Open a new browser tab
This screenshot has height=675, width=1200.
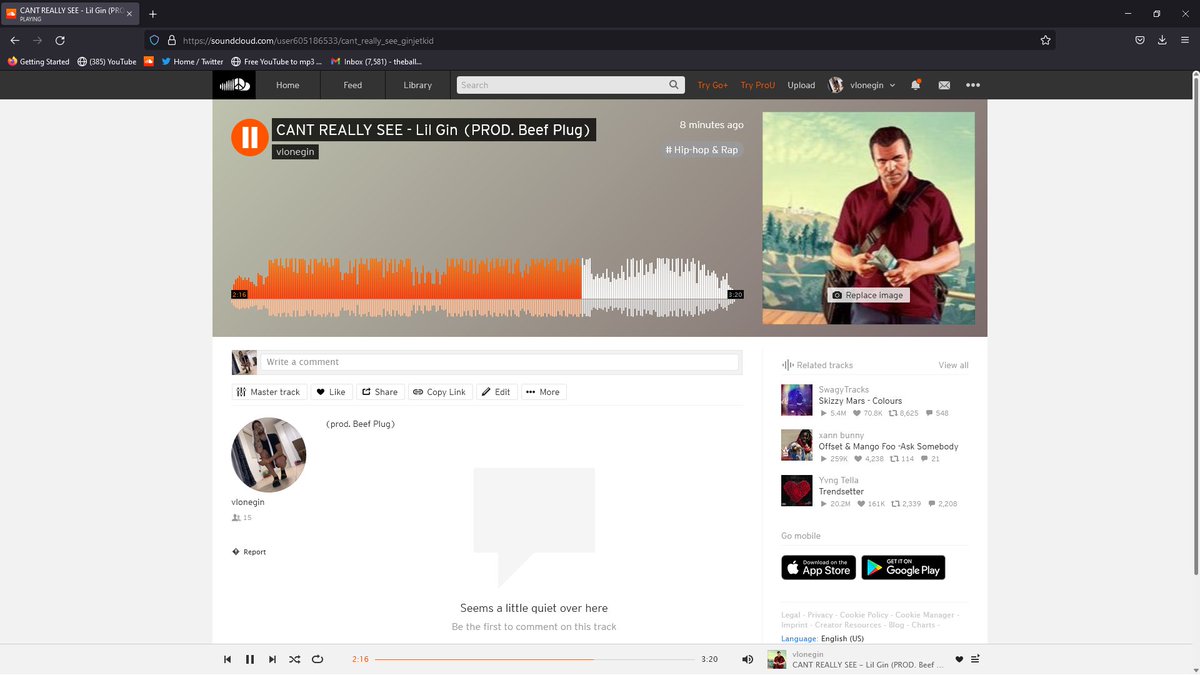pos(153,14)
